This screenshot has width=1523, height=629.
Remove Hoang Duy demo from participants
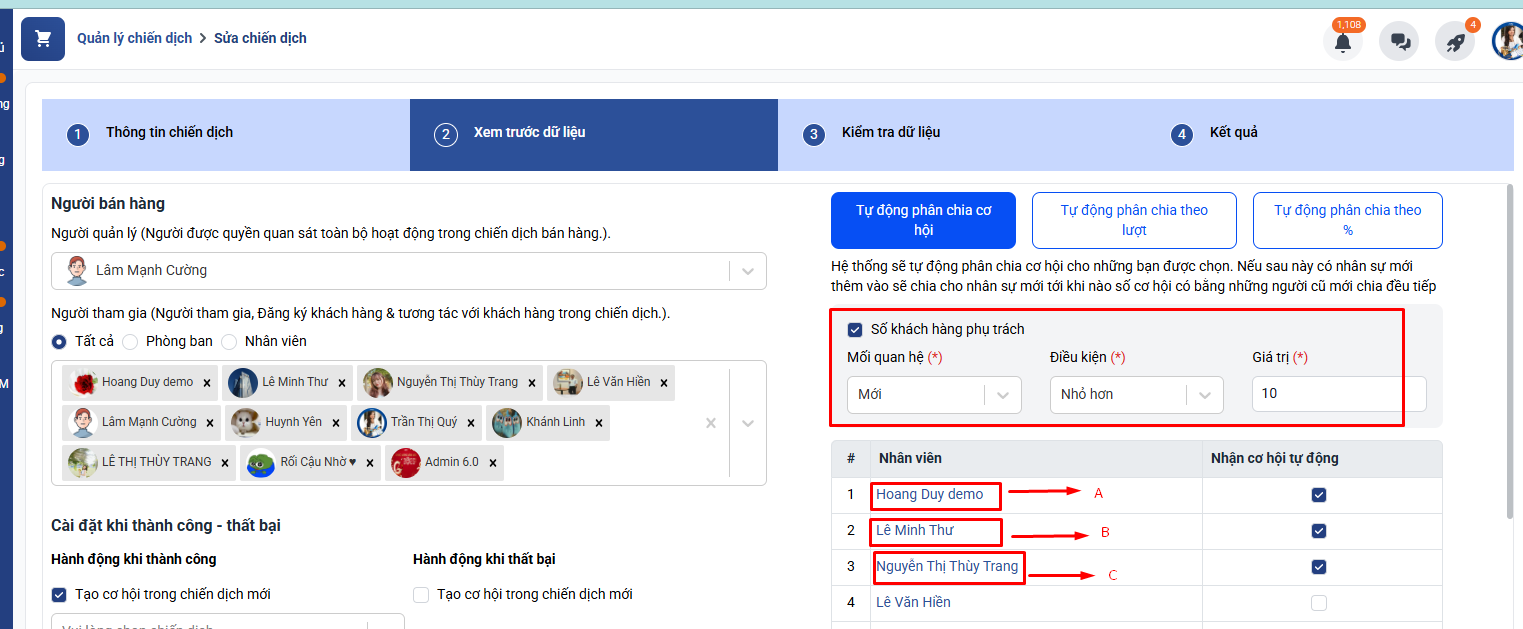pos(207,383)
